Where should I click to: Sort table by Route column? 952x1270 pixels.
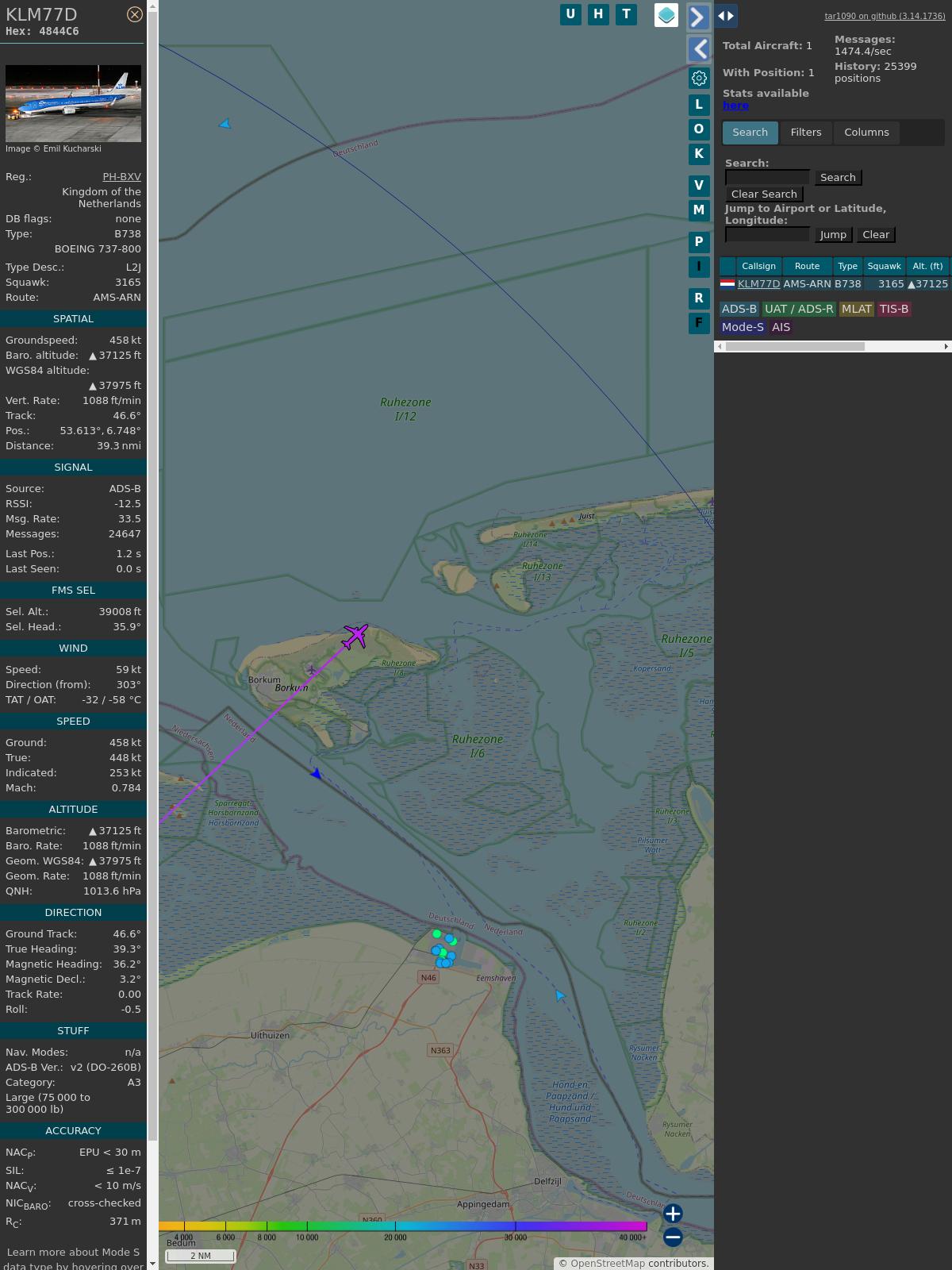[x=807, y=267]
